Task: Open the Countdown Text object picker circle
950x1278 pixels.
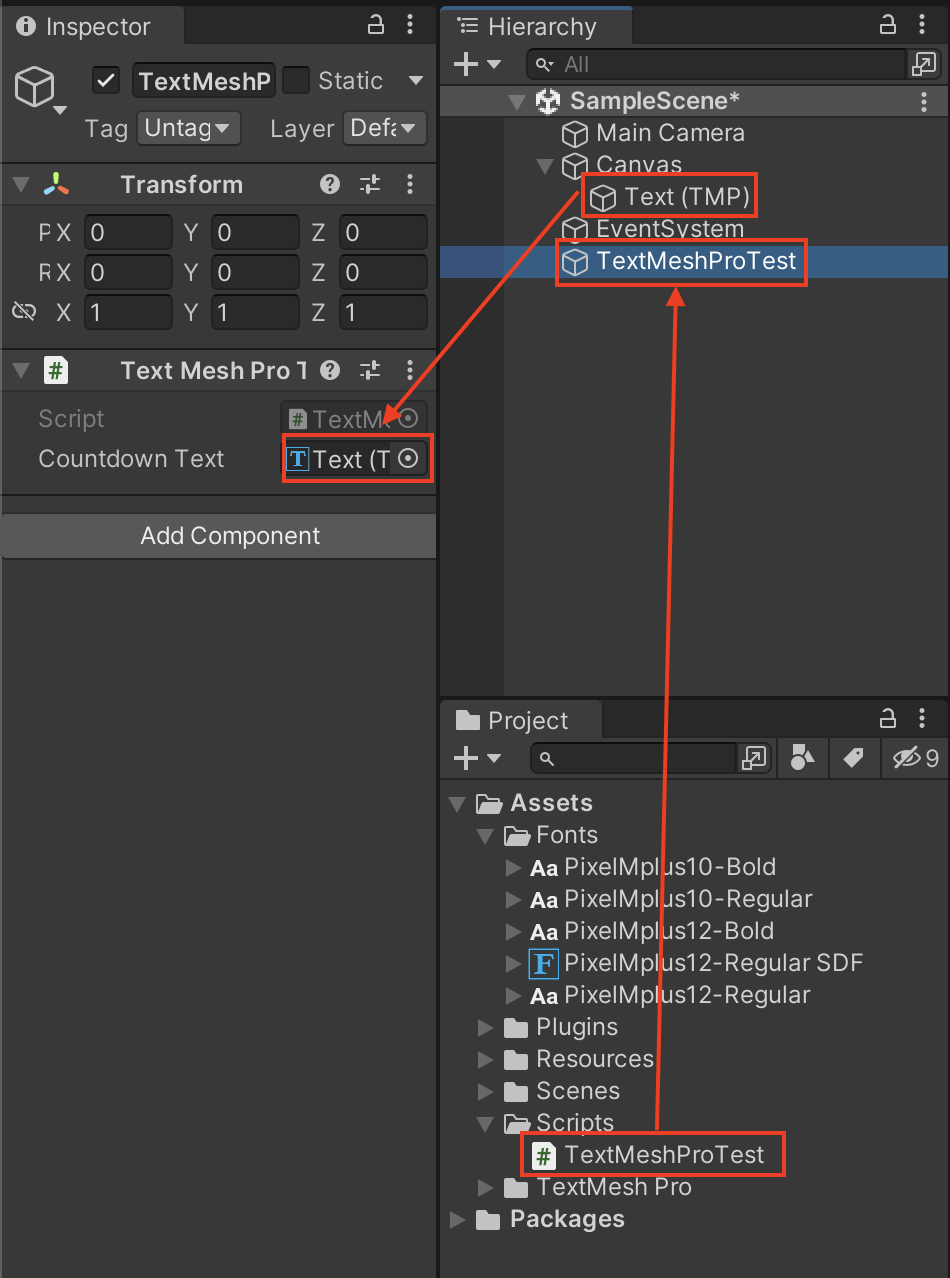Action: pyautogui.click(x=407, y=459)
